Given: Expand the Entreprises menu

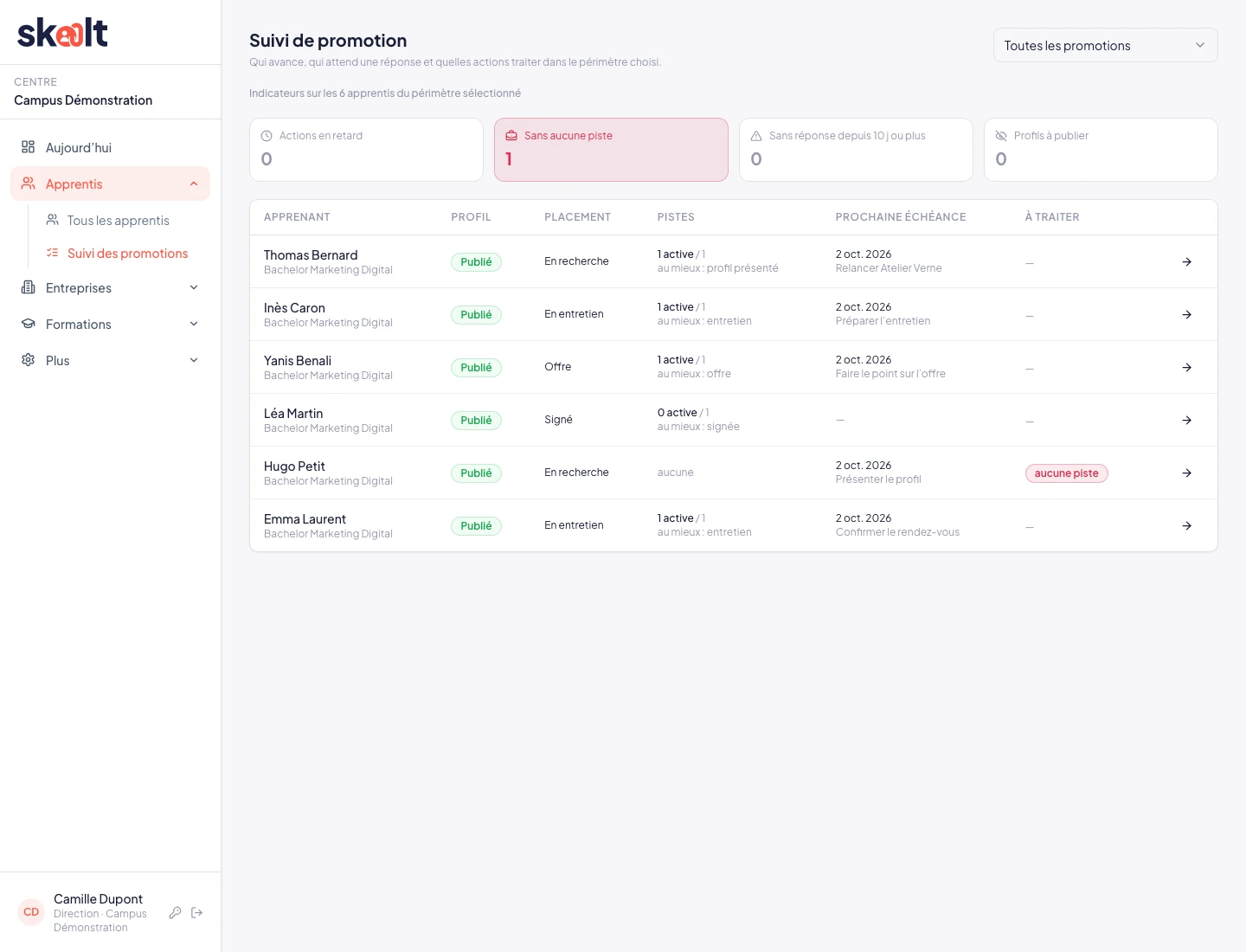Looking at the screenshot, I should (110, 287).
